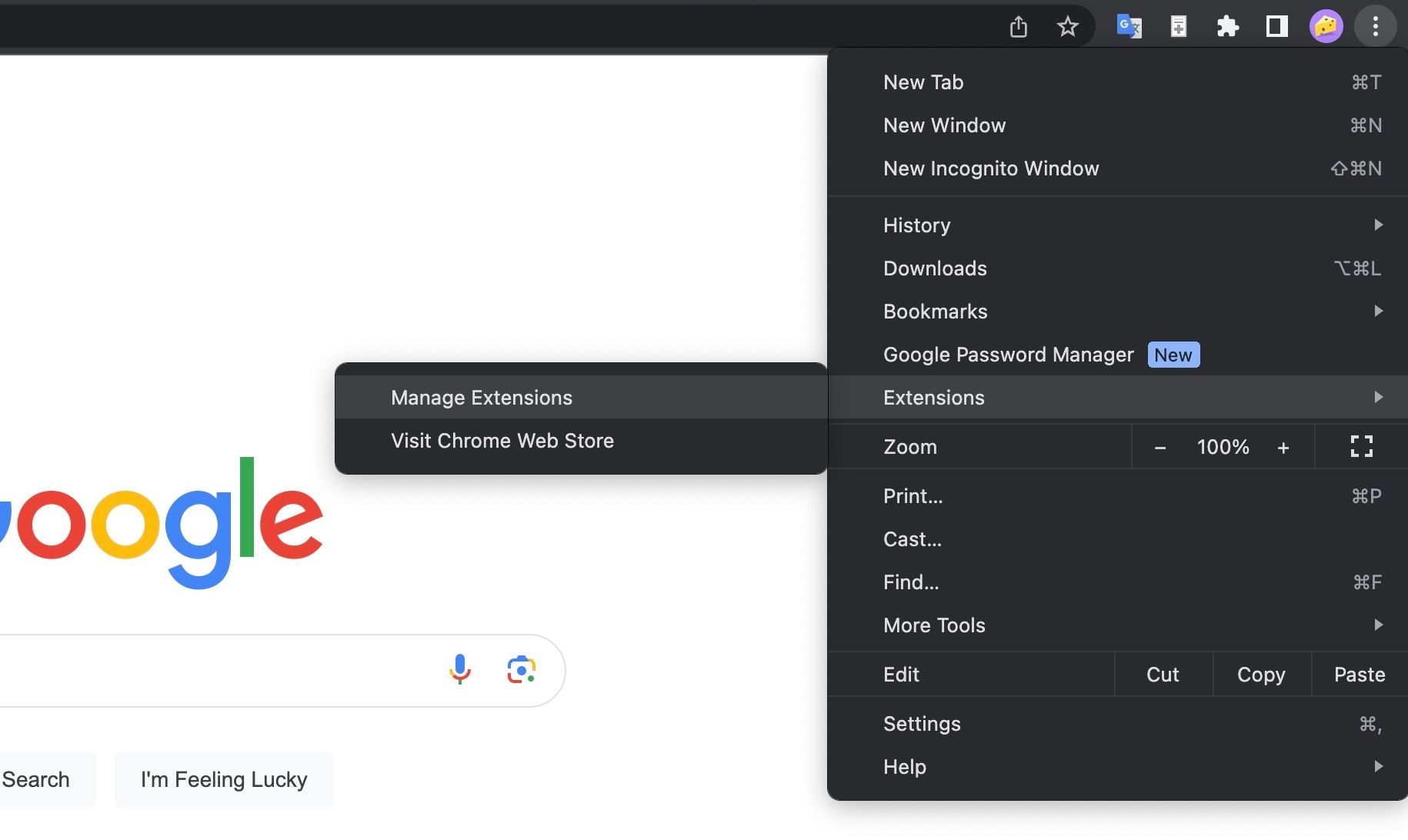
Task: Select Visit Chrome Web Store
Action: pos(502,440)
